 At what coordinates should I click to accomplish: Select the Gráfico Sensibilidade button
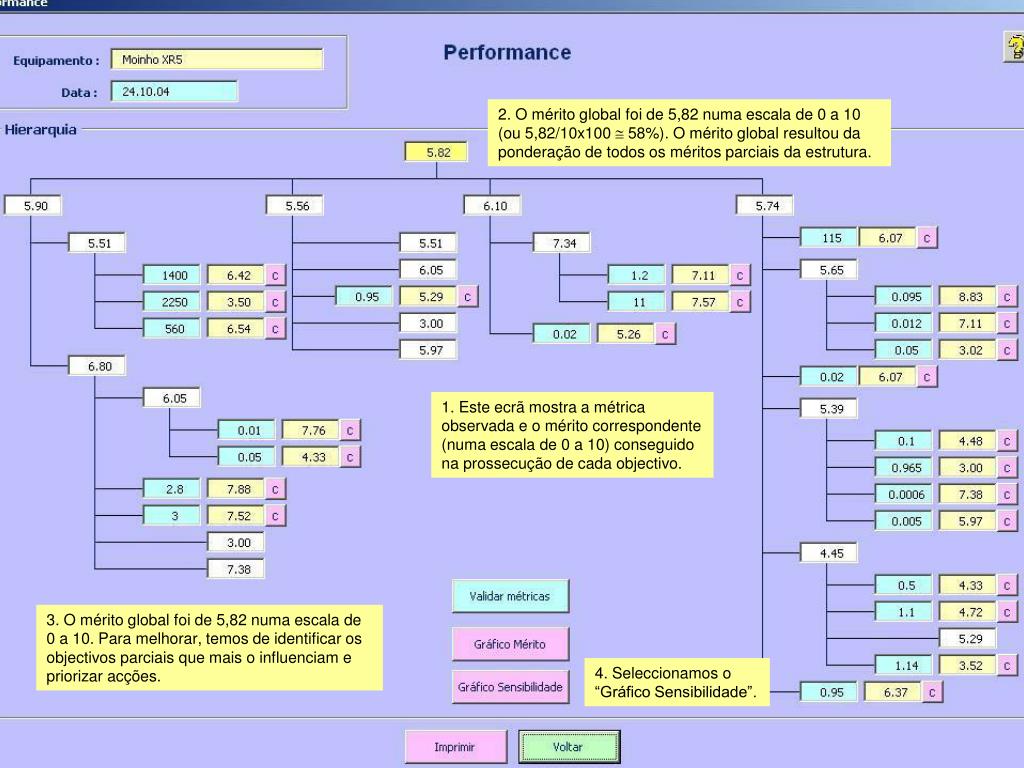[x=510, y=686]
